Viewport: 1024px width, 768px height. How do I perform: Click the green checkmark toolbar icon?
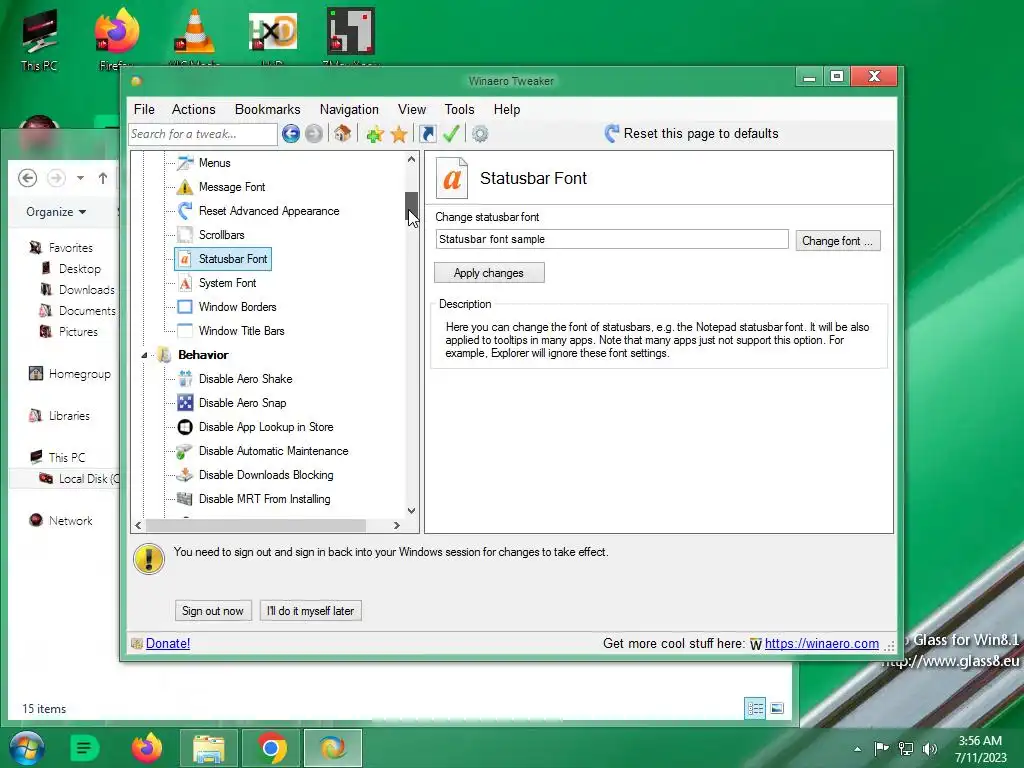point(451,133)
